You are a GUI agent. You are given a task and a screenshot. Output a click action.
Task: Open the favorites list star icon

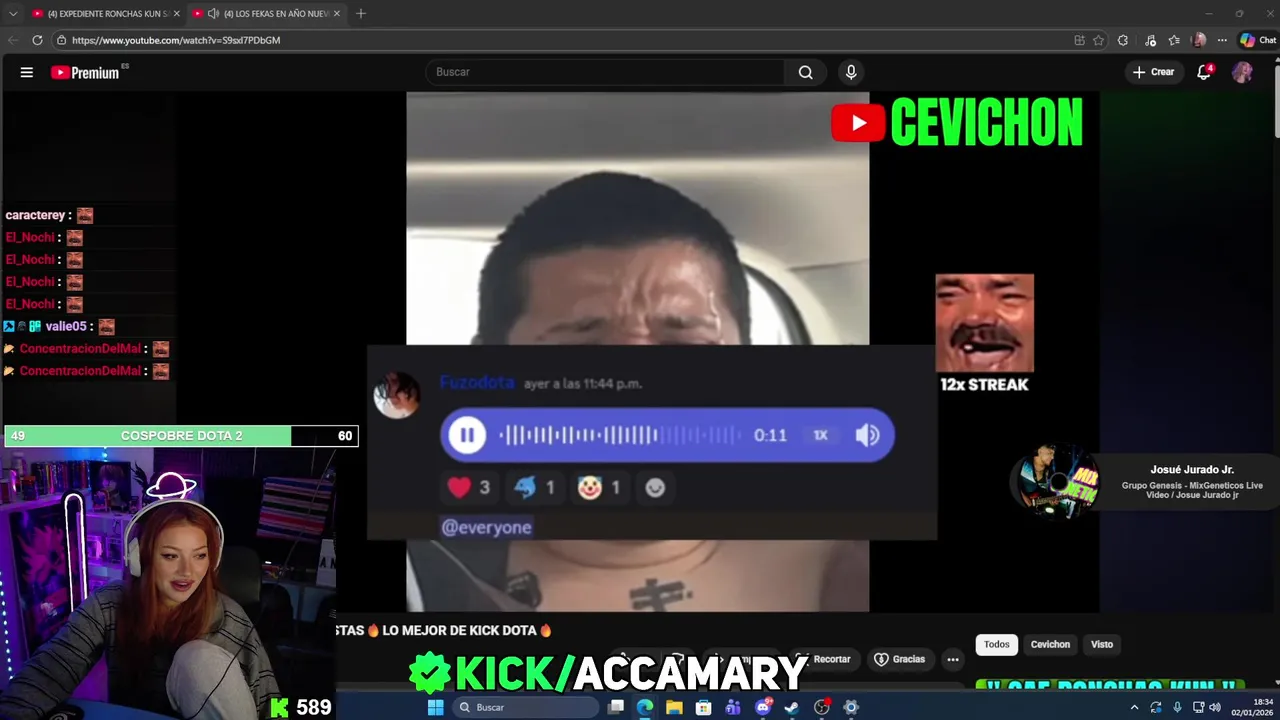(1174, 40)
